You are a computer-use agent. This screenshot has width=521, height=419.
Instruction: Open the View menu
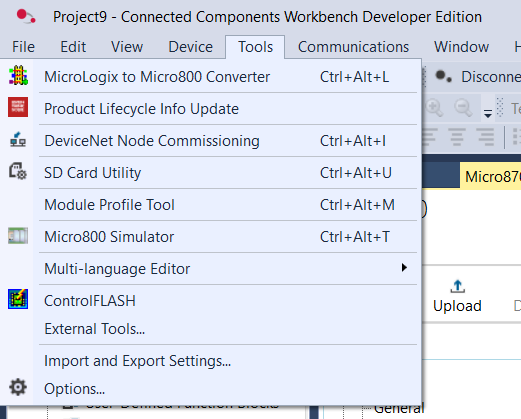click(x=127, y=47)
